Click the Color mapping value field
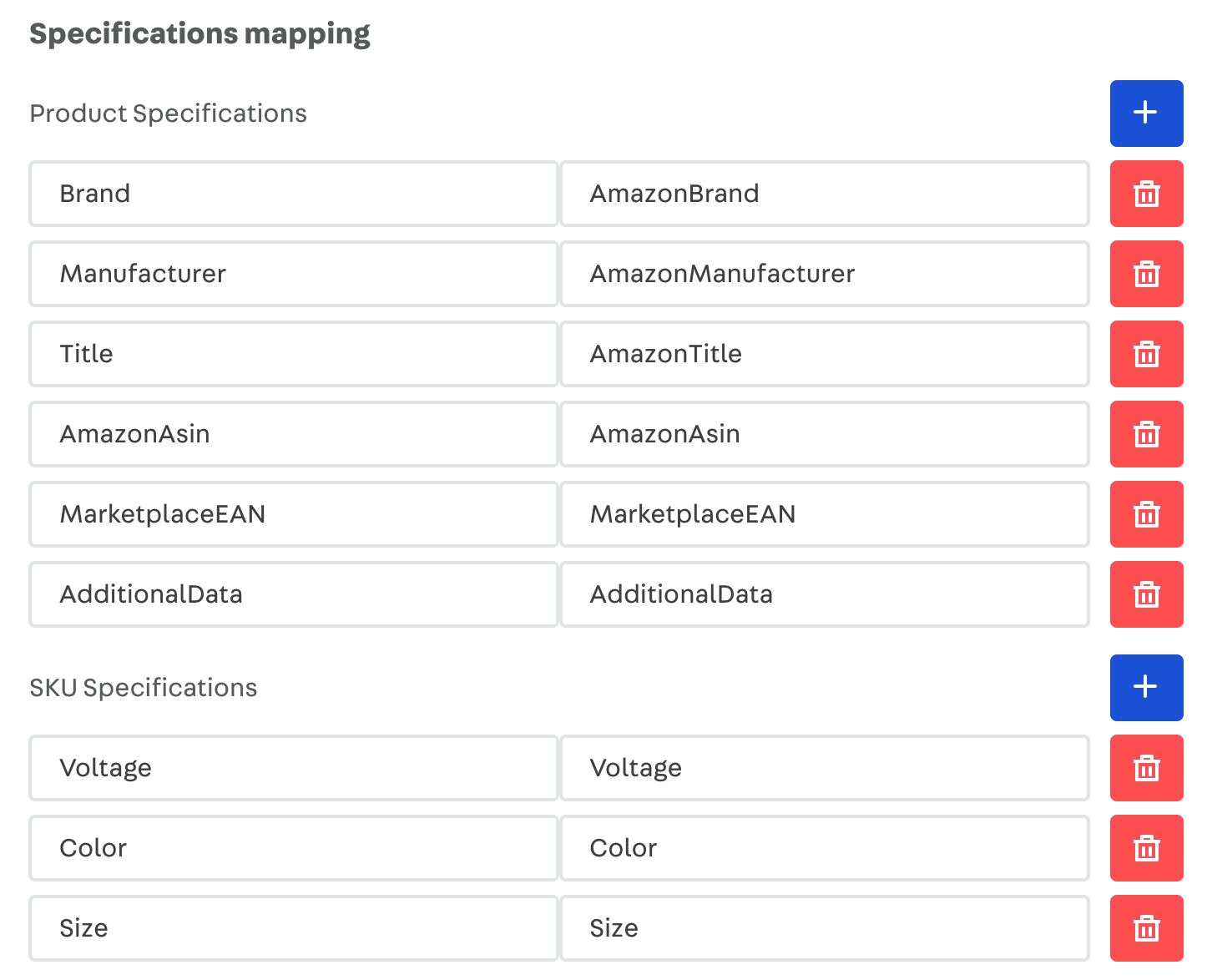The width and height of the screenshot is (1207, 980). click(825, 848)
